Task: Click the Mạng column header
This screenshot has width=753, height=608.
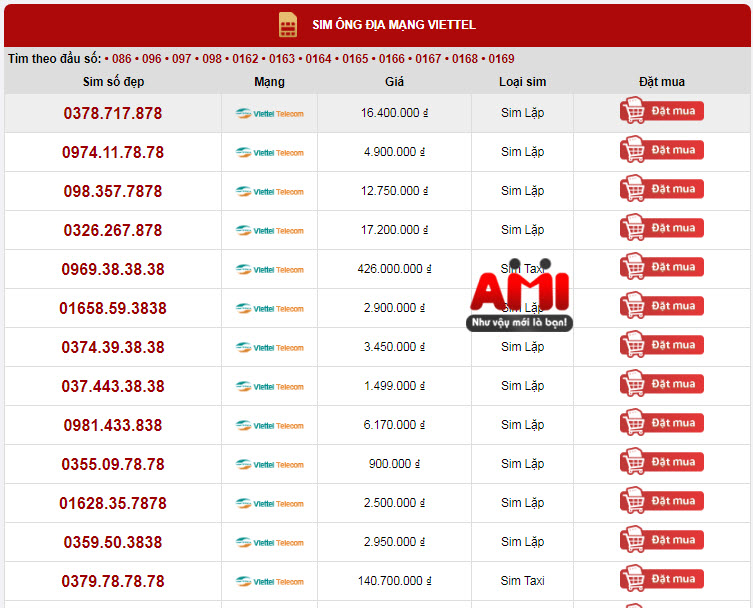Action: point(269,82)
